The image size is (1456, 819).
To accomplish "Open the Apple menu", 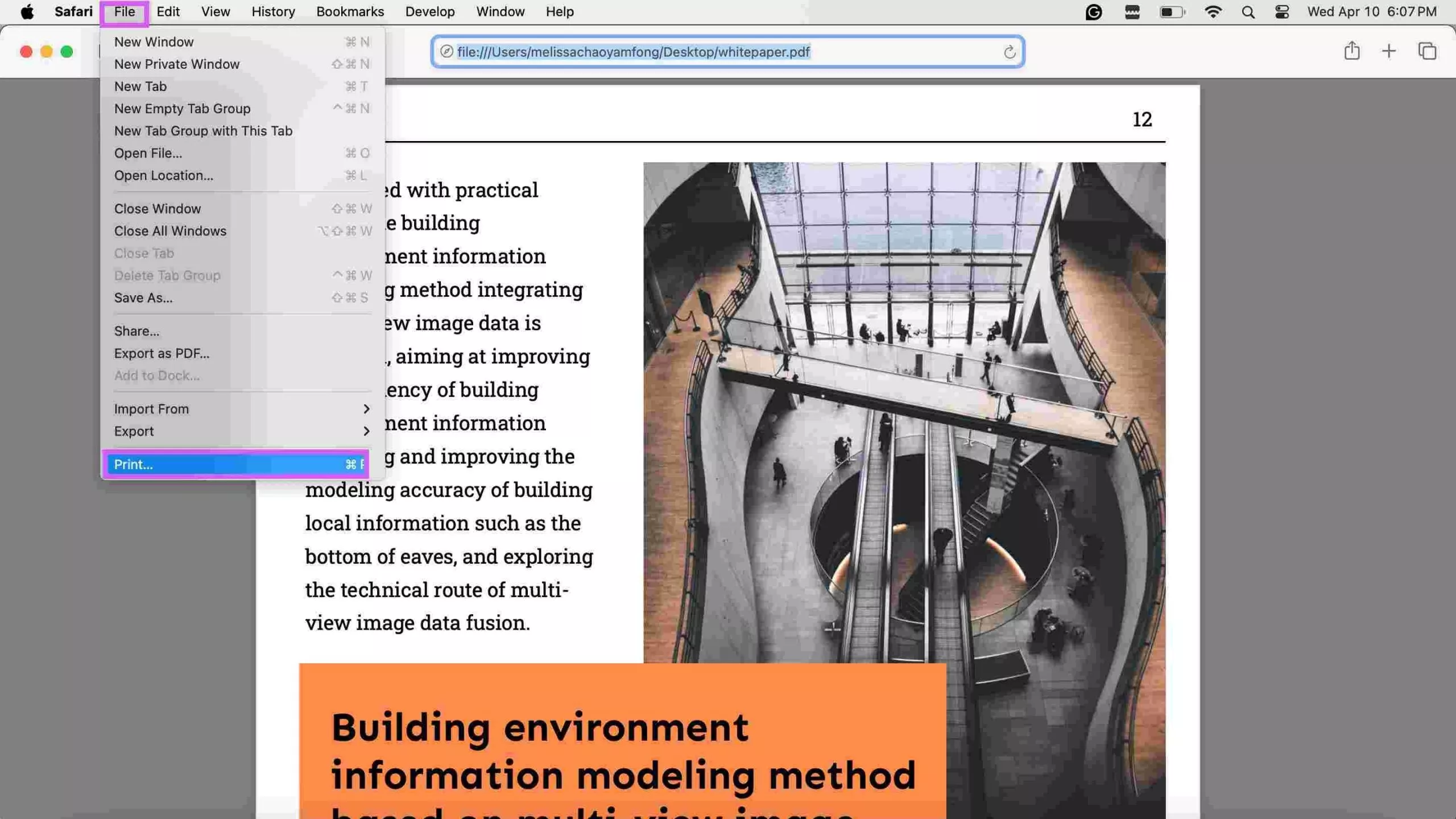I will (x=27, y=11).
